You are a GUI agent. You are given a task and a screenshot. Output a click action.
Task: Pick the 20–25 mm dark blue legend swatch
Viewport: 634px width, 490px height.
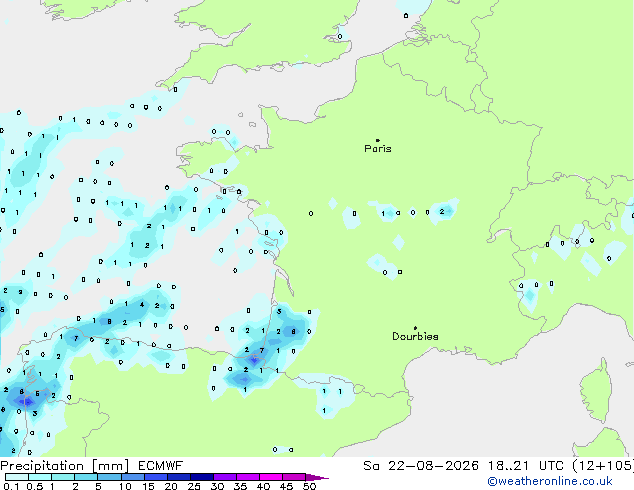179,477
